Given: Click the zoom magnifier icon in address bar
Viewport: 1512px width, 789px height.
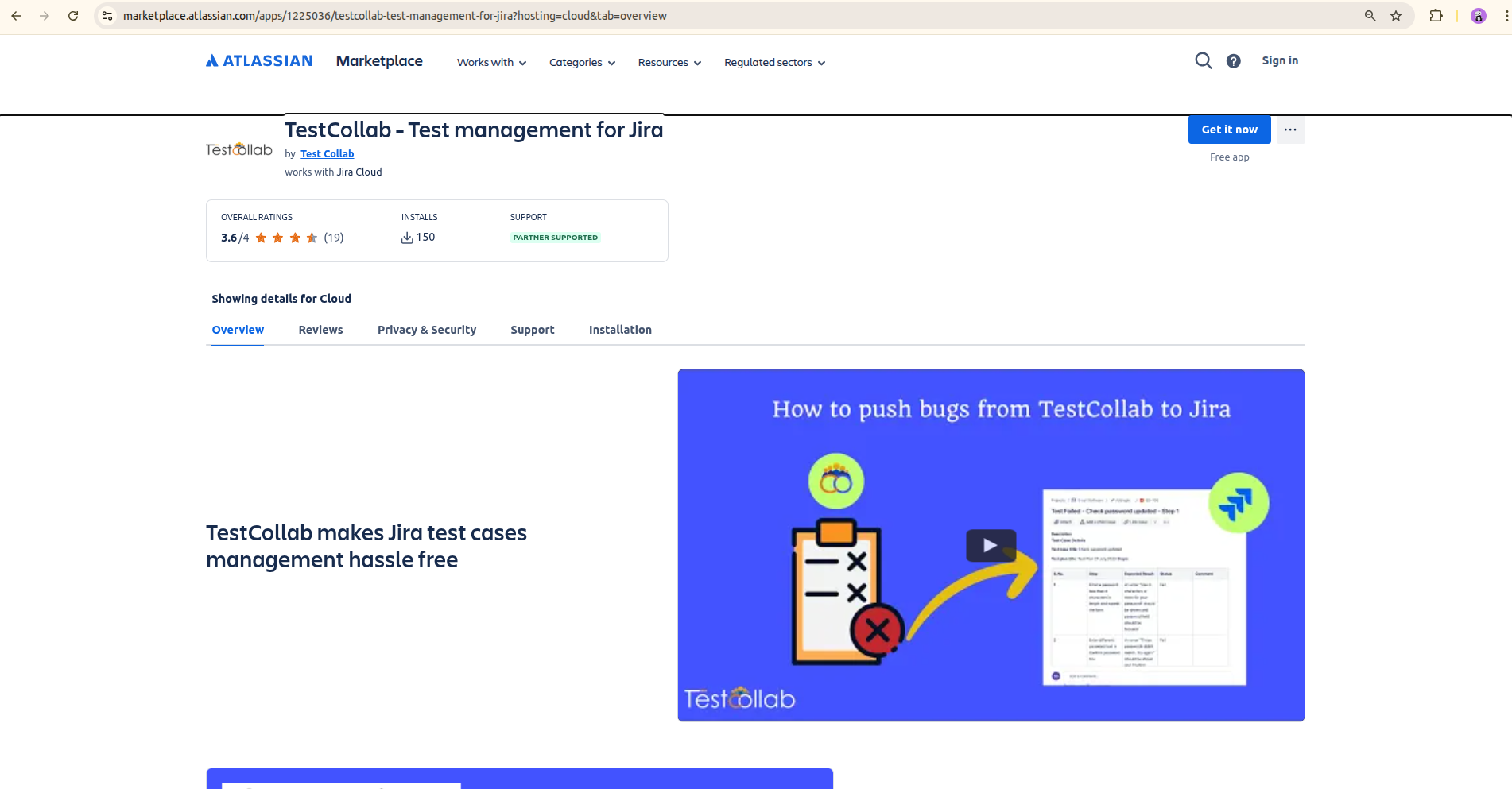Looking at the screenshot, I should [x=1370, y=16].
